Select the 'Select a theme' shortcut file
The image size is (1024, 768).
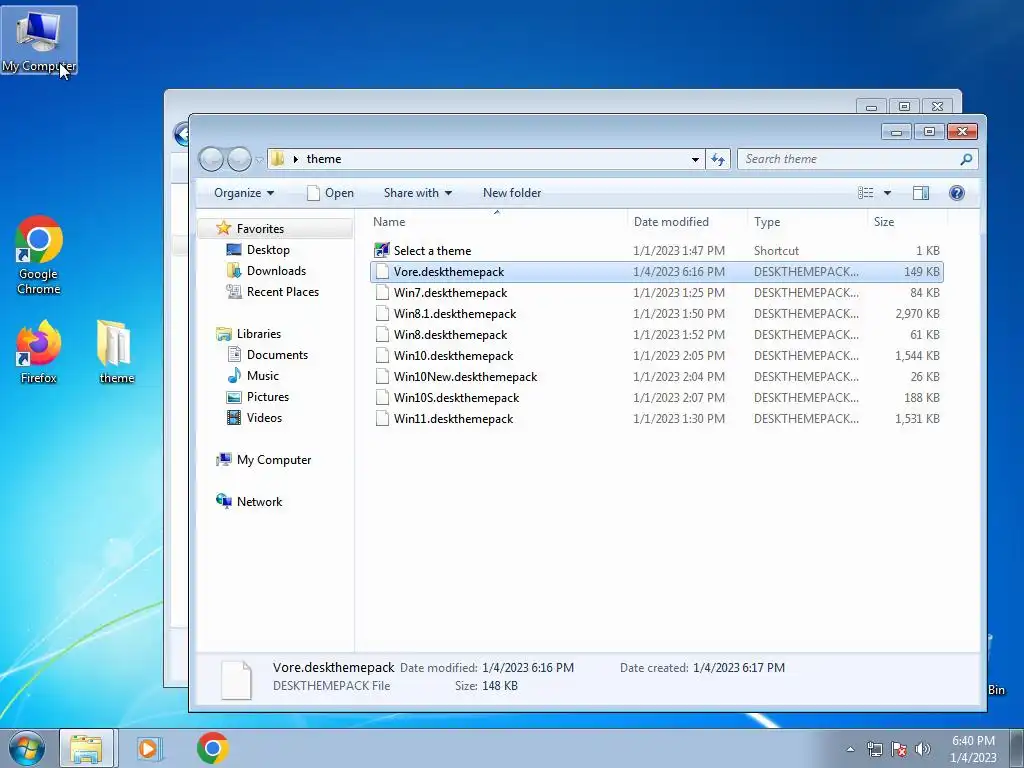coord(656,251)
